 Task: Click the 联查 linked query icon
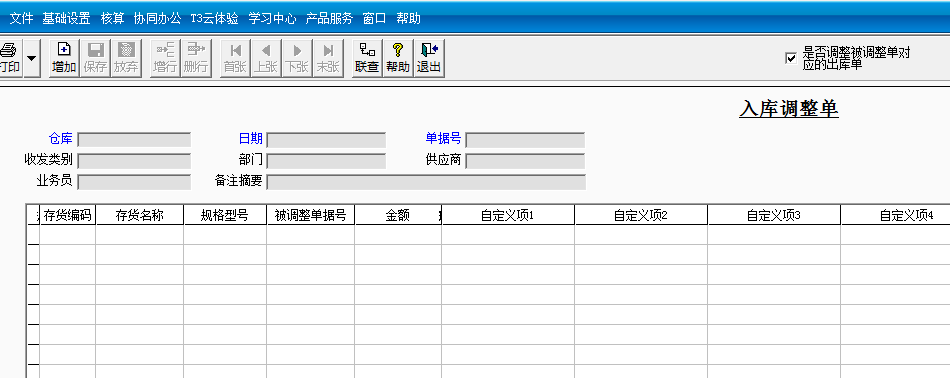367,58
